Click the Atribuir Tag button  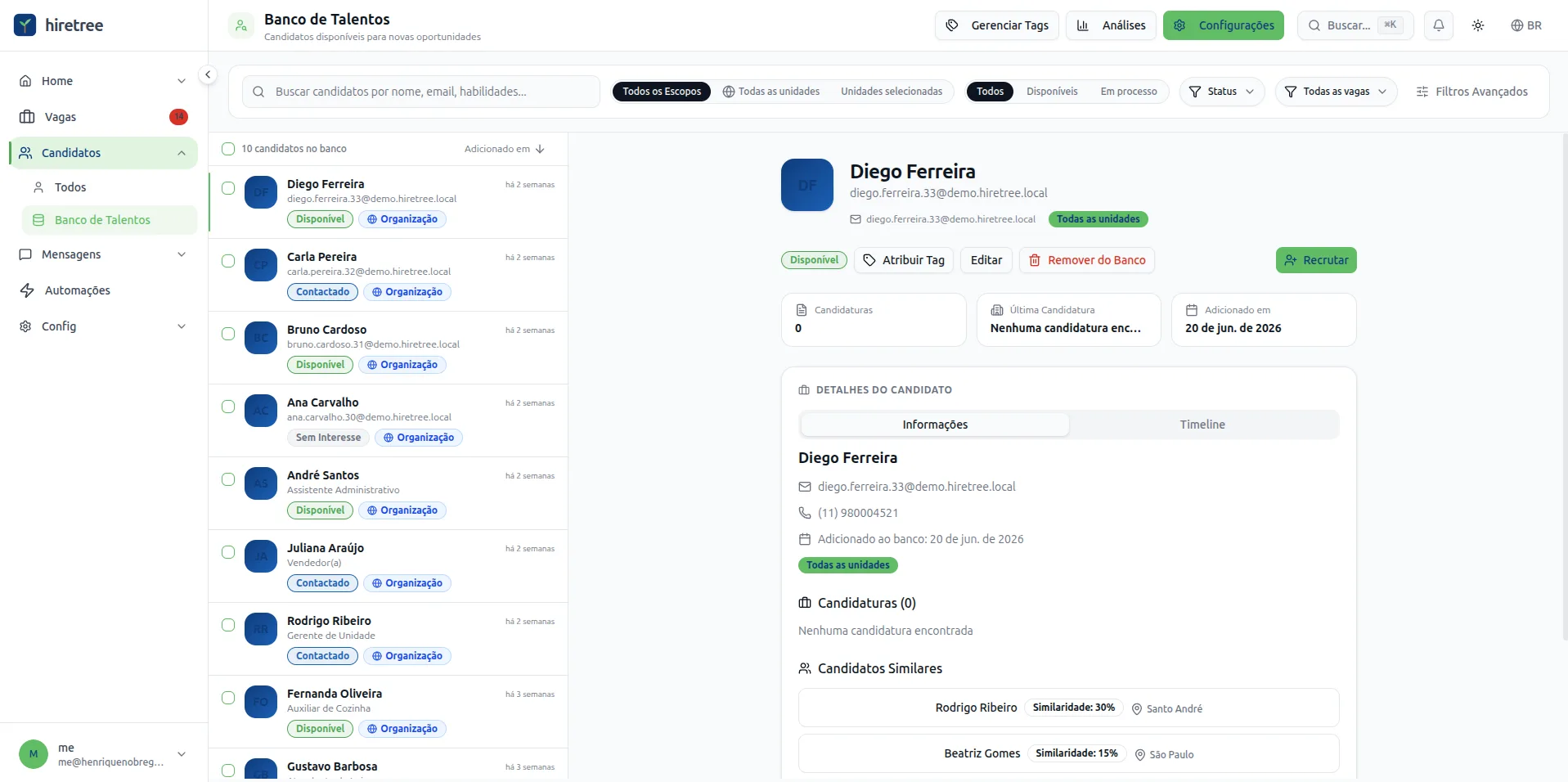click(904, 260)
